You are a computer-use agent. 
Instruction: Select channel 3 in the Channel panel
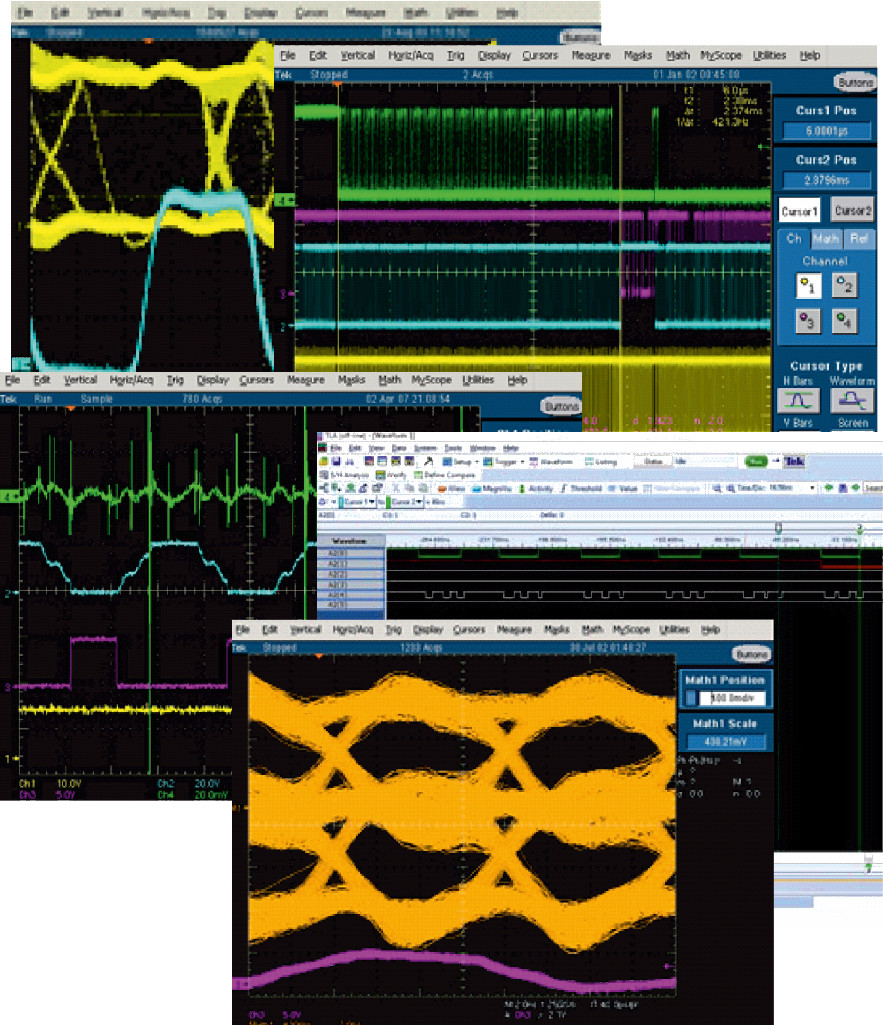pos(808,321)
